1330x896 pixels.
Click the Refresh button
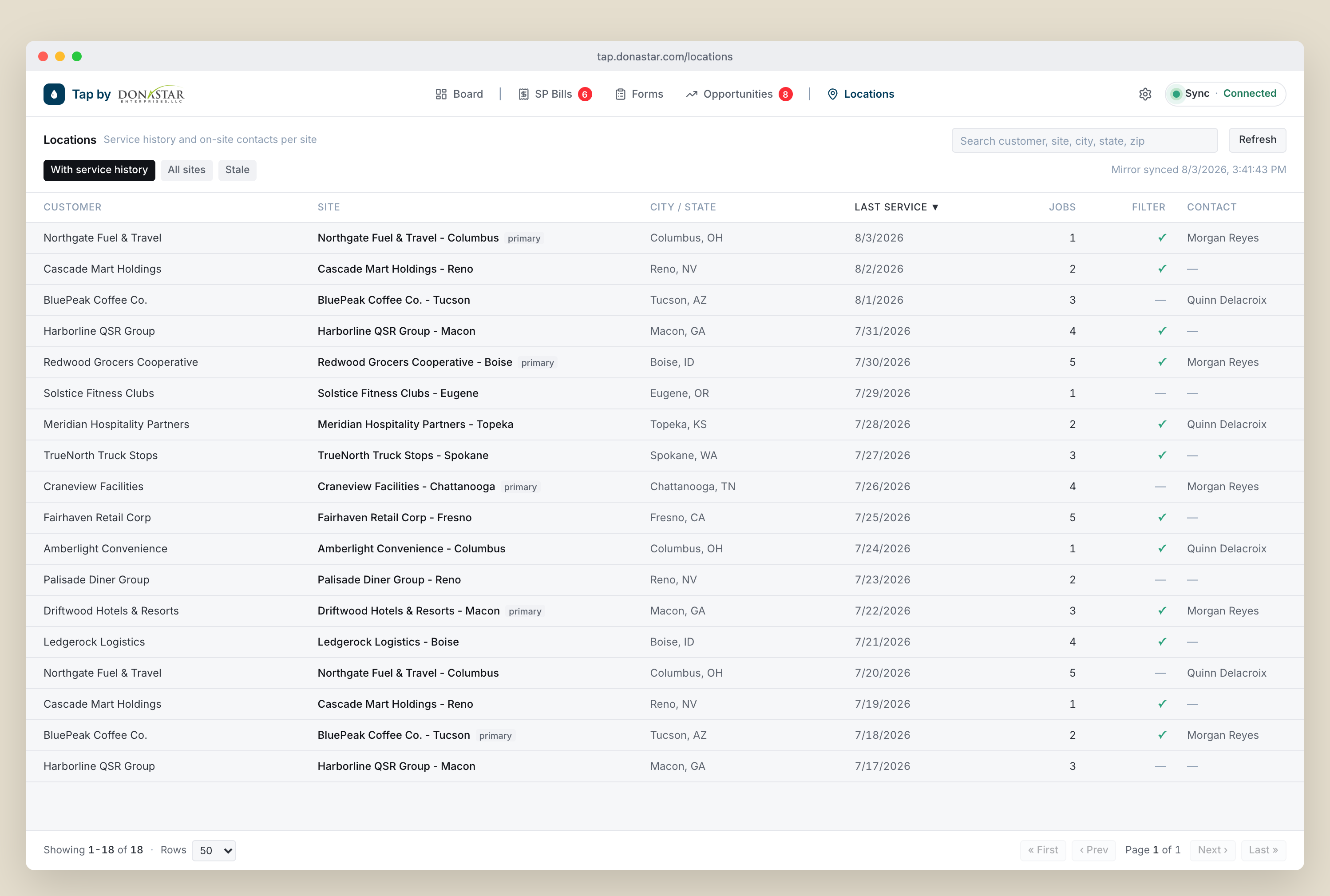[1257, 140]
